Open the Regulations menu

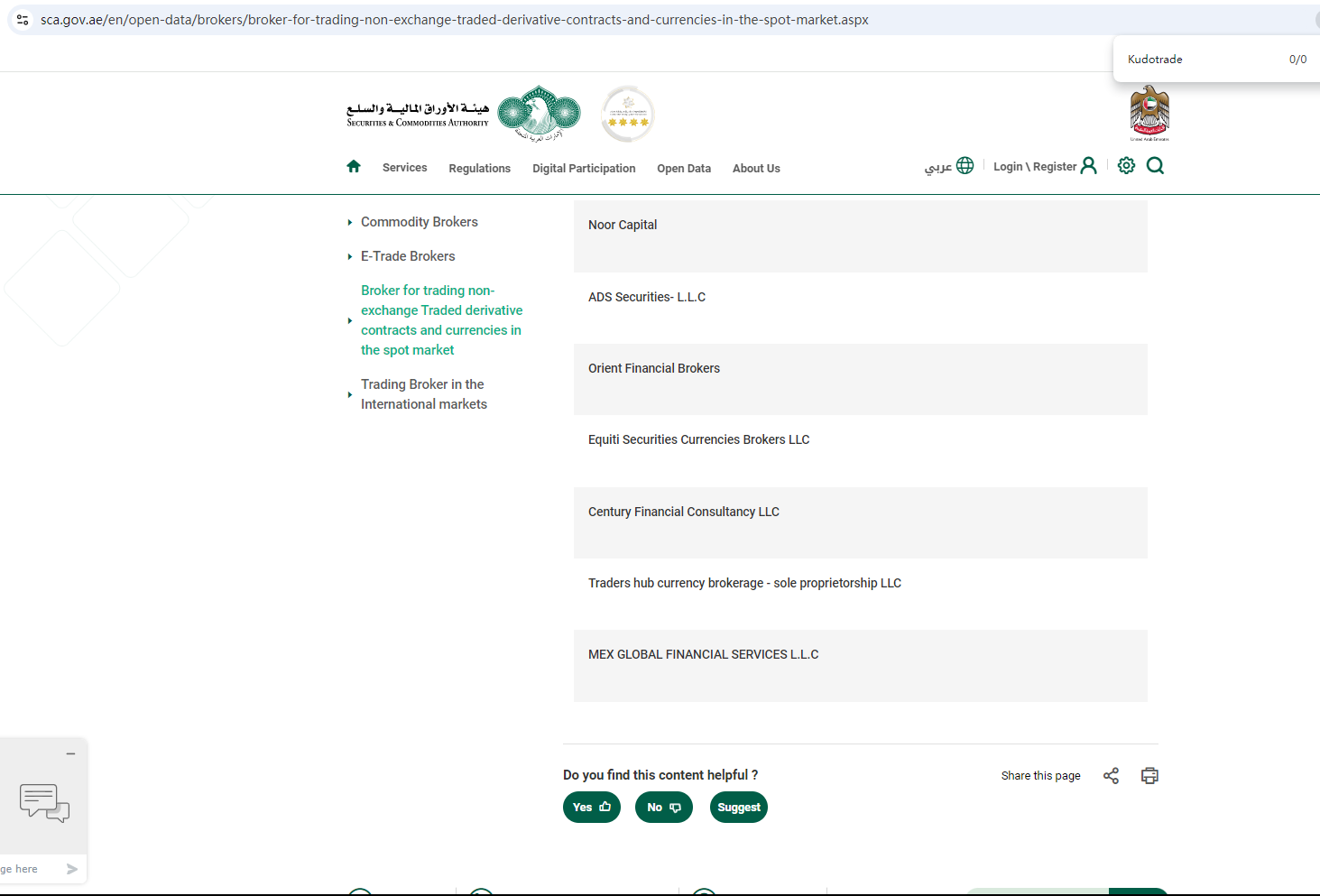click(479, 169)
